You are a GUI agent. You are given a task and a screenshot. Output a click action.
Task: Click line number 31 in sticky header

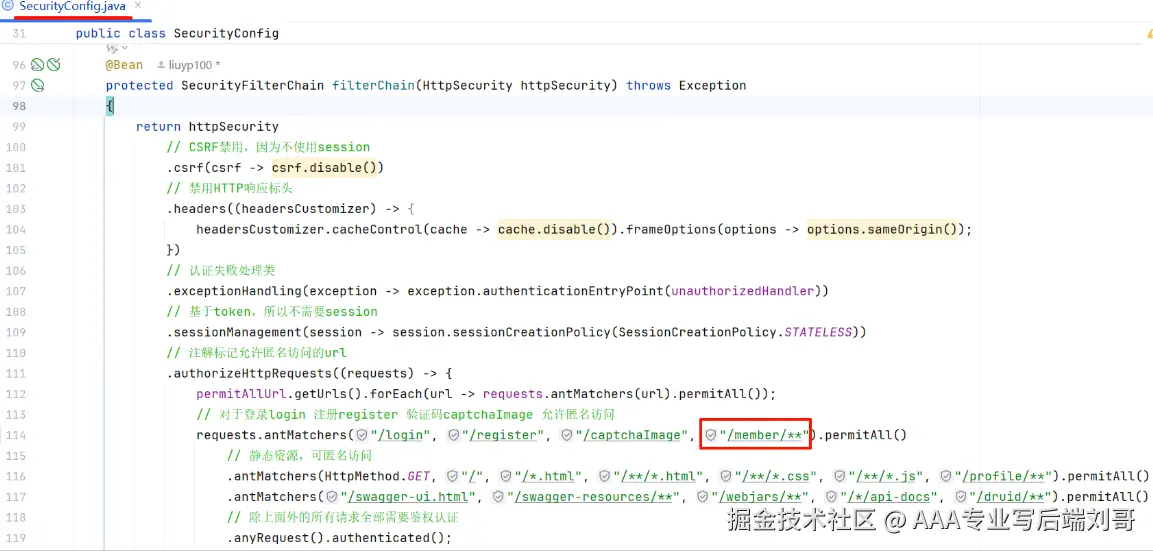click(x=19, y=34)
